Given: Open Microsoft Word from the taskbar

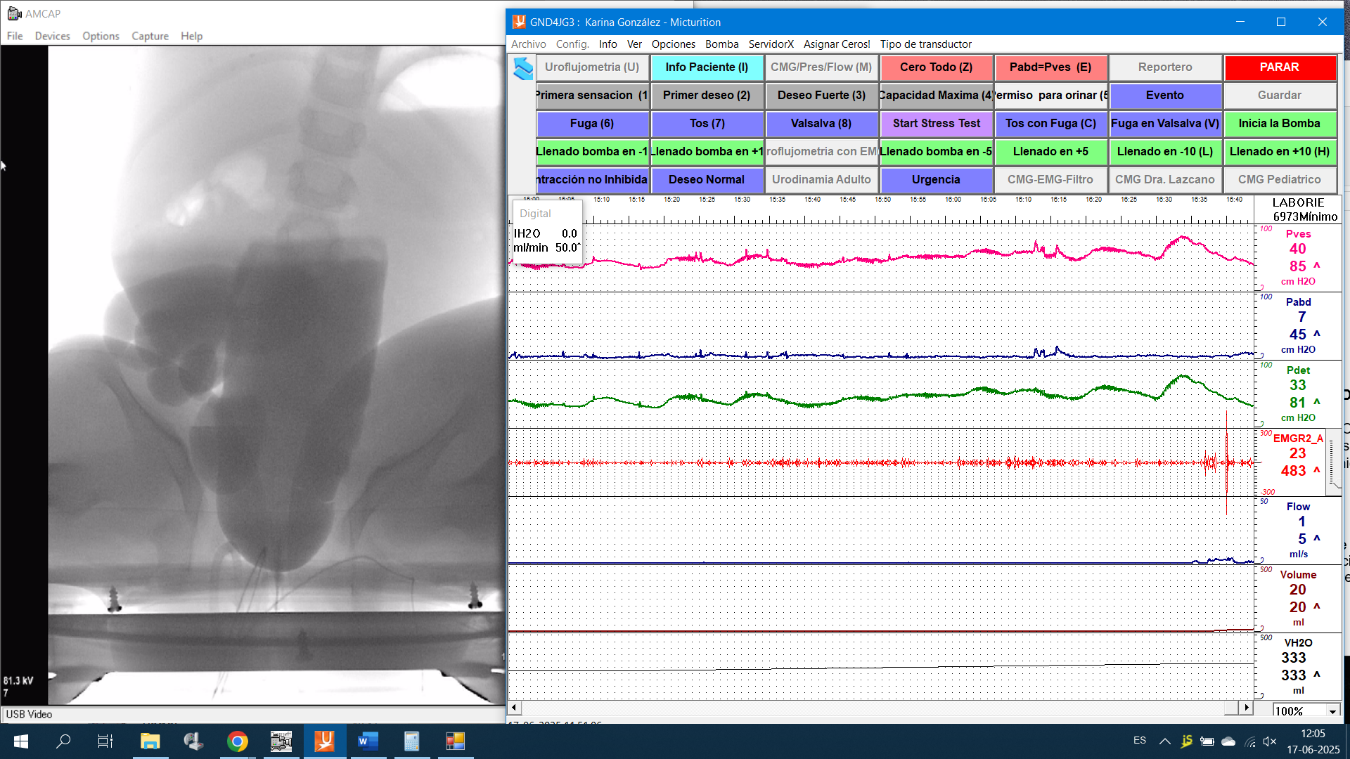Looking at the screenshot, I should tap(367, 741).
